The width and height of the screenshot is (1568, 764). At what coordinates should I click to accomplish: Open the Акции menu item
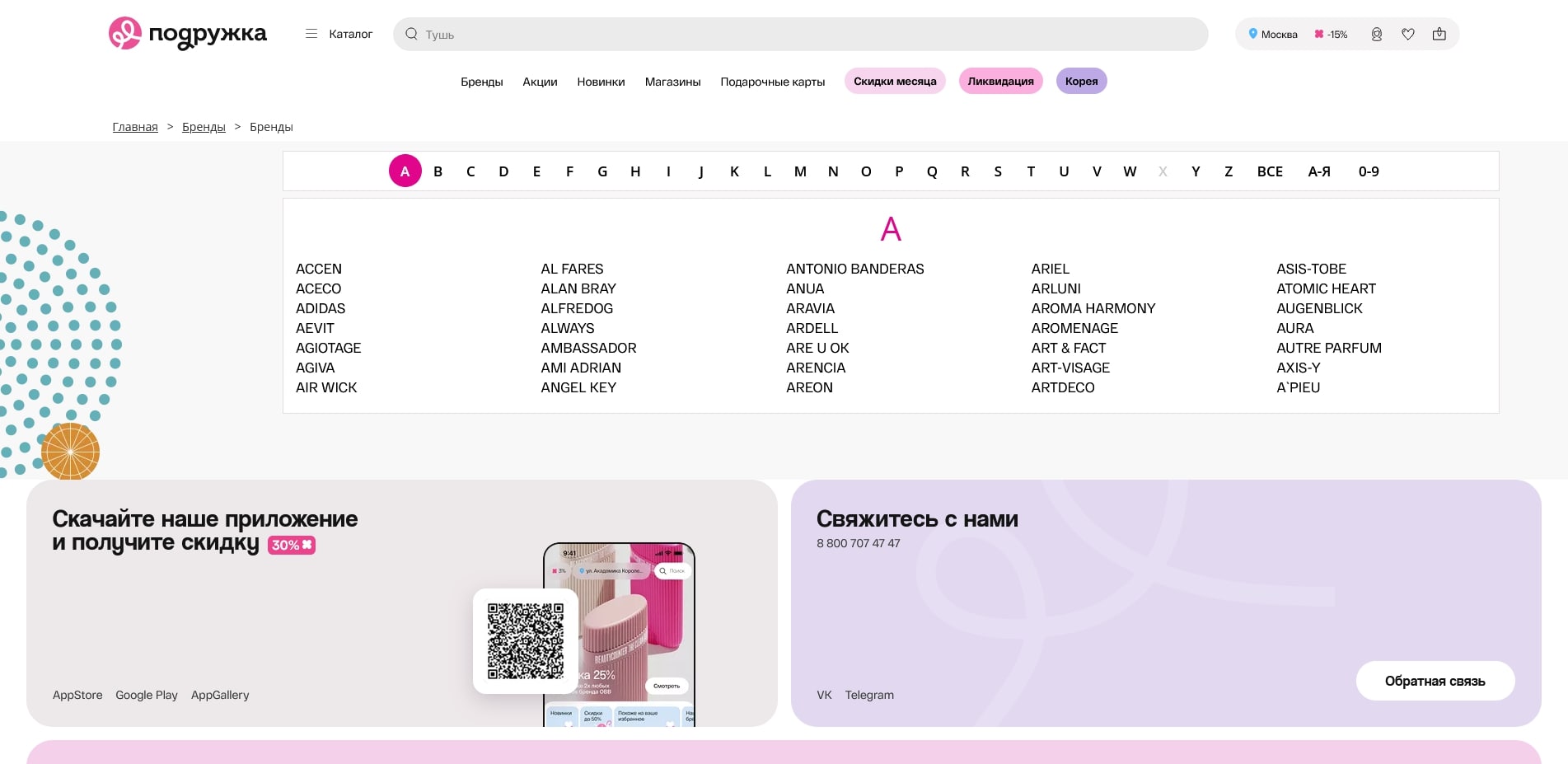click(540, 82)
